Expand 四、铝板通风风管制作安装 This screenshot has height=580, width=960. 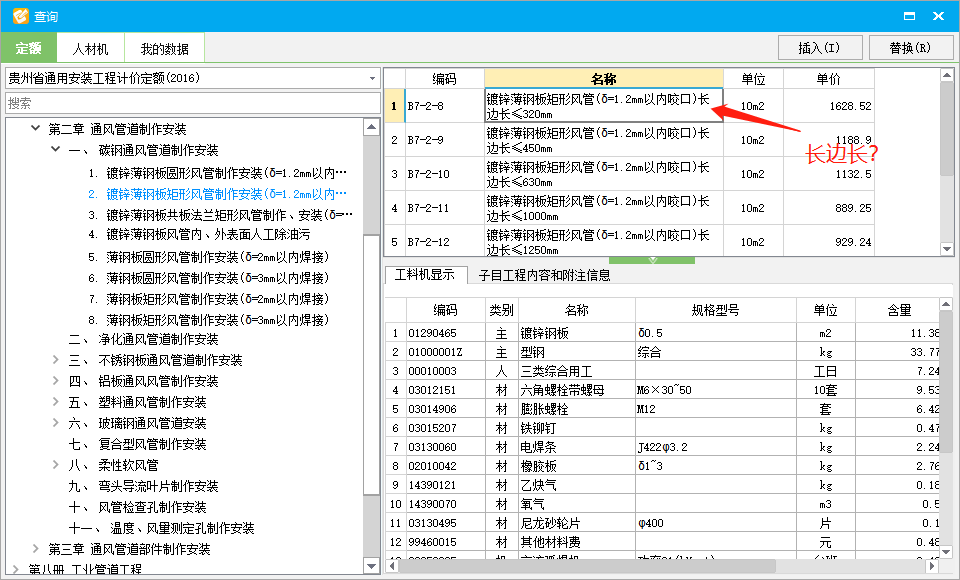[x=56, y=380]
